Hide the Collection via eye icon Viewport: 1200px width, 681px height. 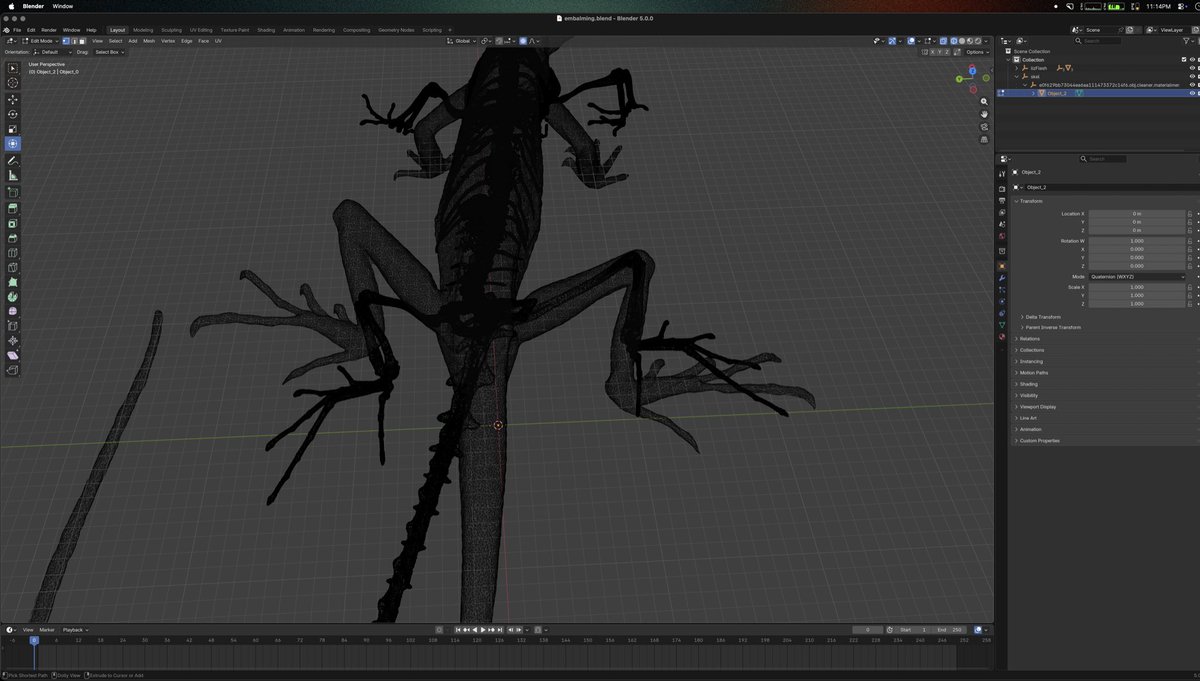click(1192, 60)
